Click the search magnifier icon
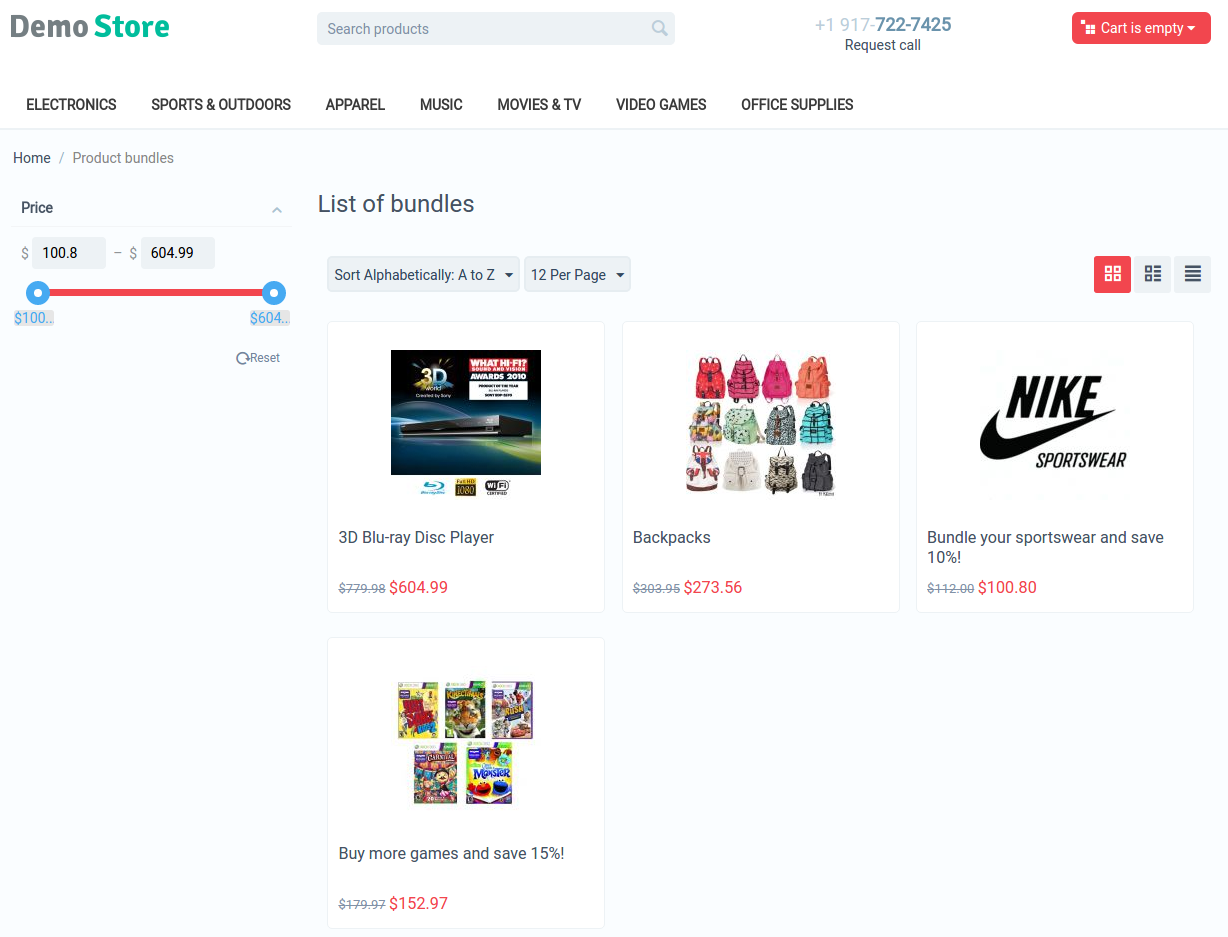This screenshot has width=1228, height=937. pos(659,28)
